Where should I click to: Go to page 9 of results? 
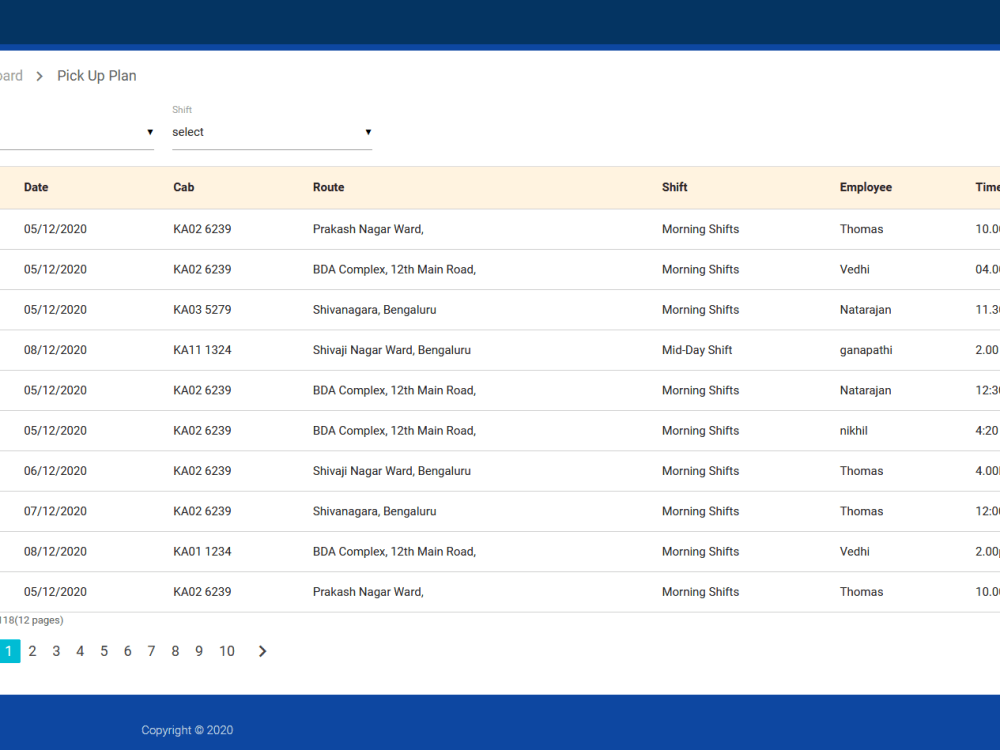point(199,651)
